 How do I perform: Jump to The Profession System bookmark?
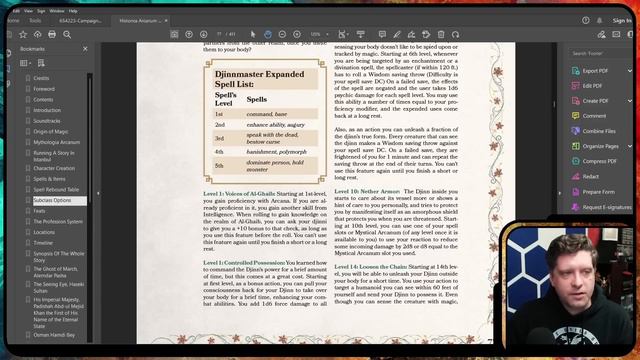click(x=58, y=222)
